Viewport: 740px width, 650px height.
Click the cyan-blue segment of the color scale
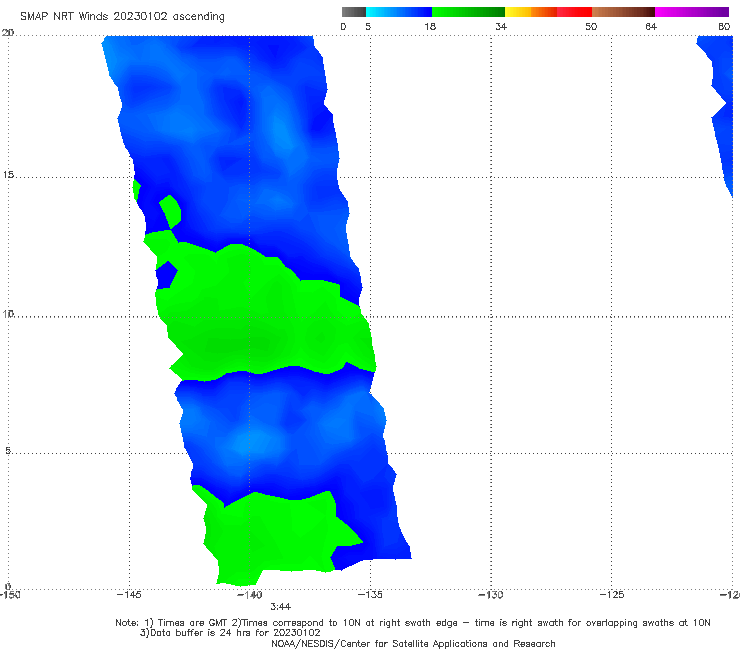pyautogui.click(x=399, y=12)
